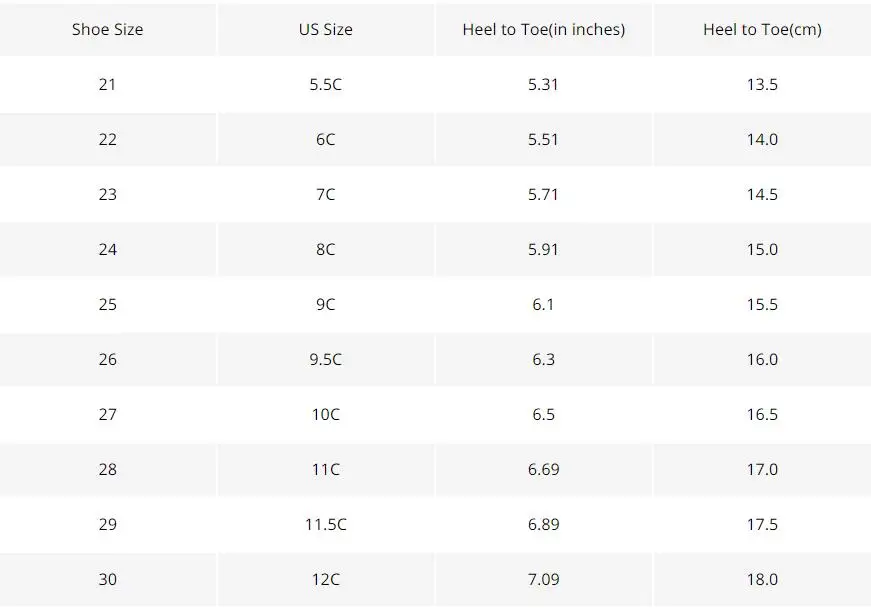Click the Heel to Toe(in inches) header
The height and width of the screenshot is (611, 871).
[x=543, y=29]
